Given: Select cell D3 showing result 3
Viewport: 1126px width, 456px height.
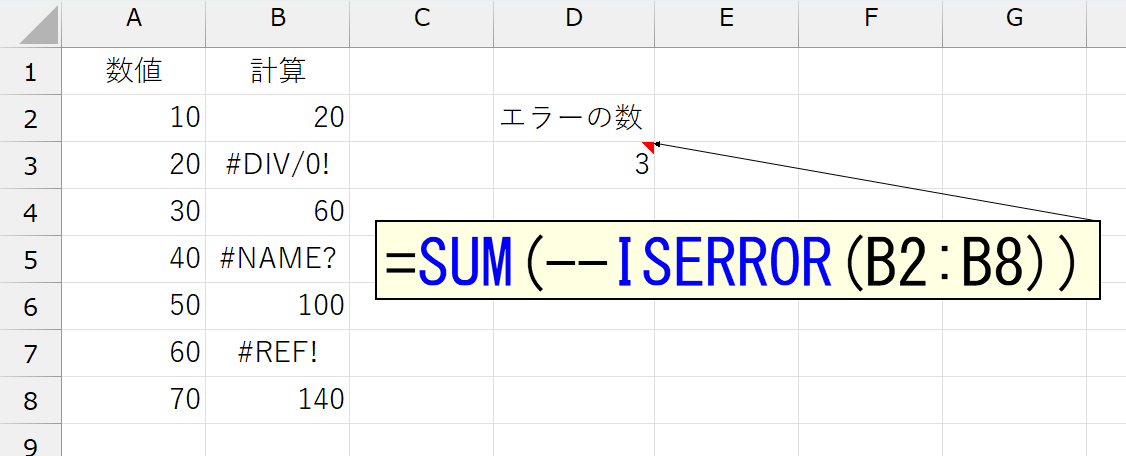Looking at the screenshot, I should pyautogui.click(x=574, y=165).
